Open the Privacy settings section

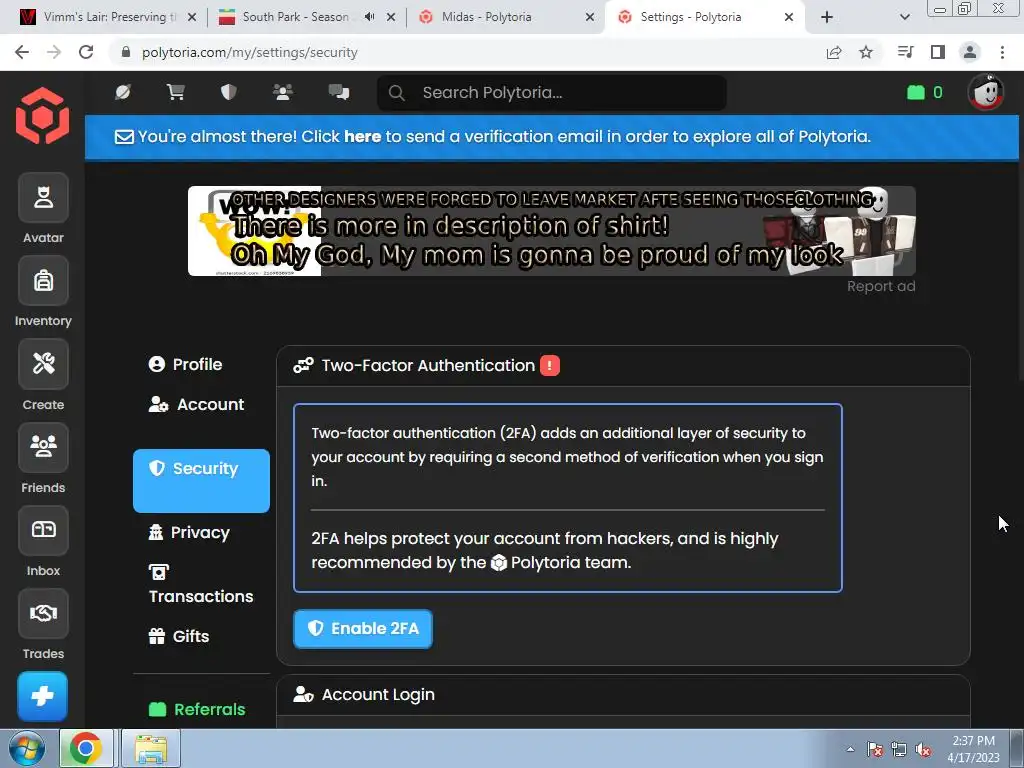[x=189, y=533]
